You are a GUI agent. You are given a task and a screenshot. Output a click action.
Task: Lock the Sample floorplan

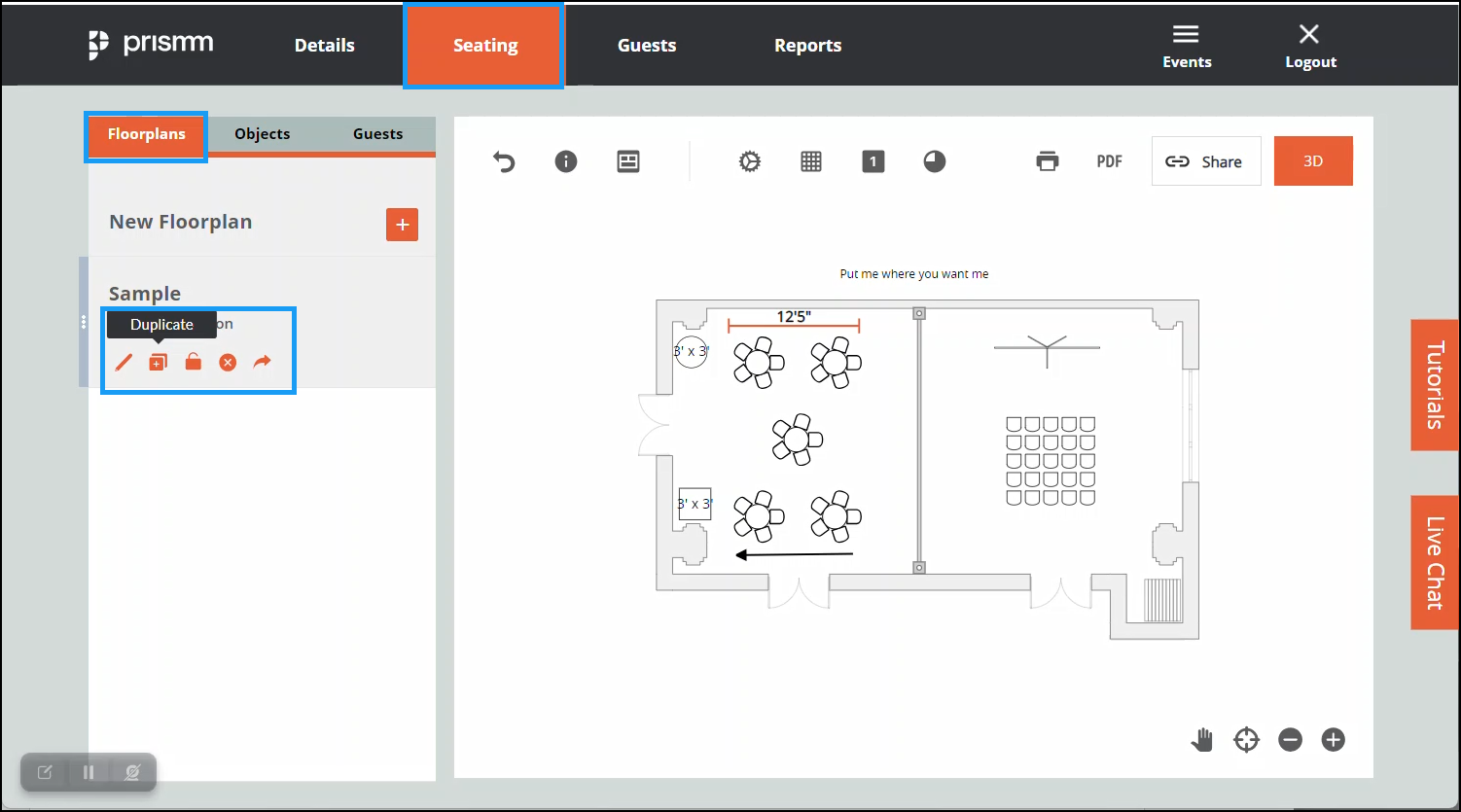(x=192, y=362)
